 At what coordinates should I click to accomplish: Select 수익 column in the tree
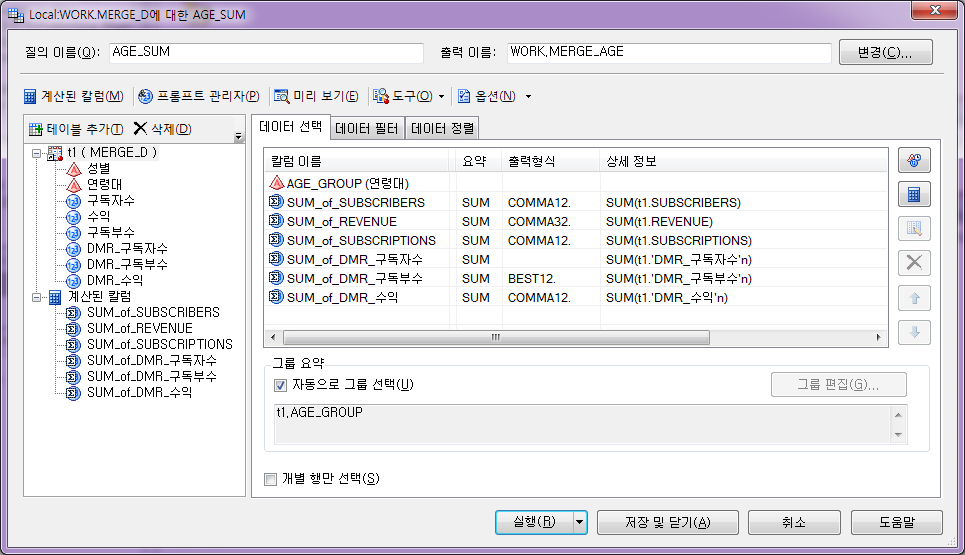tap(98, 217)
